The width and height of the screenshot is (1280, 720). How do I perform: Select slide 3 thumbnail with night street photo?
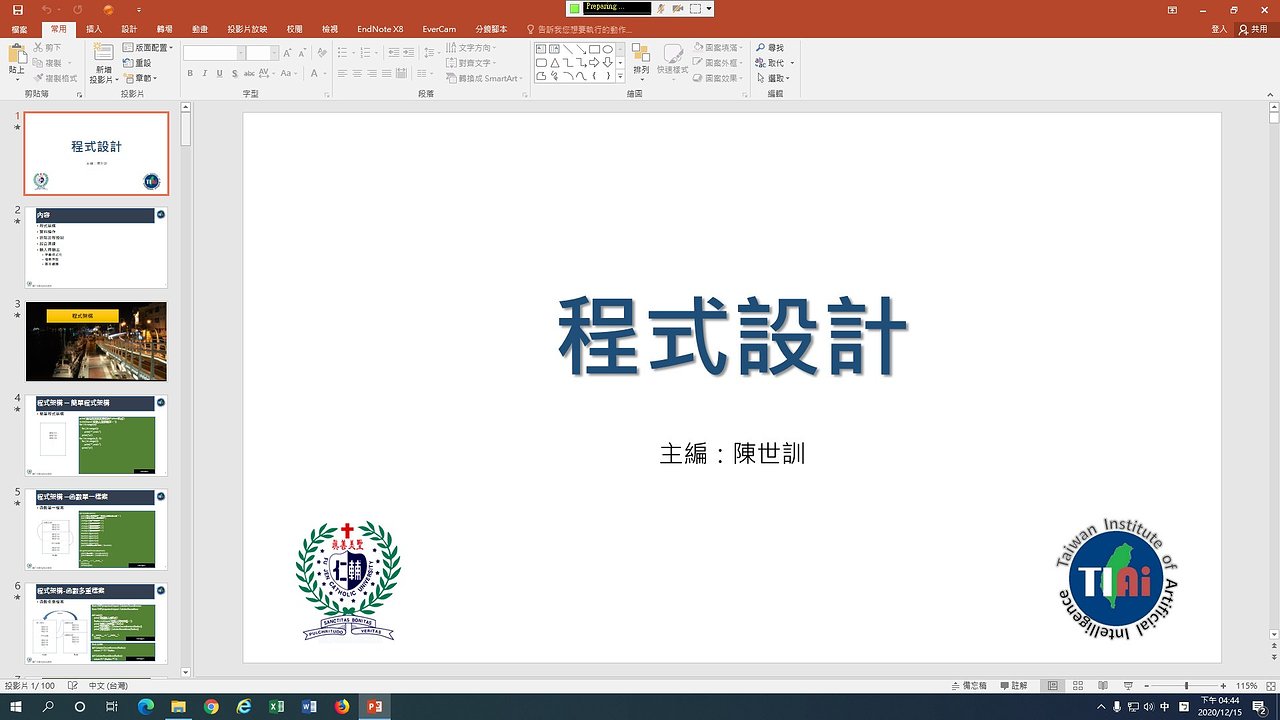tap(96, 341)
